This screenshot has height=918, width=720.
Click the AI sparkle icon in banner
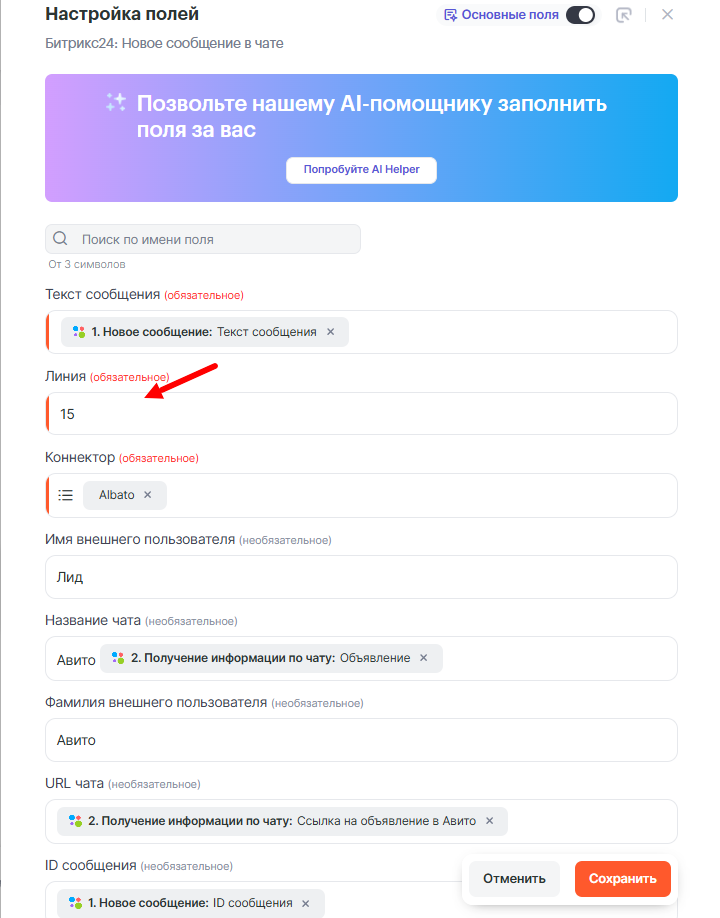(116, 102)
